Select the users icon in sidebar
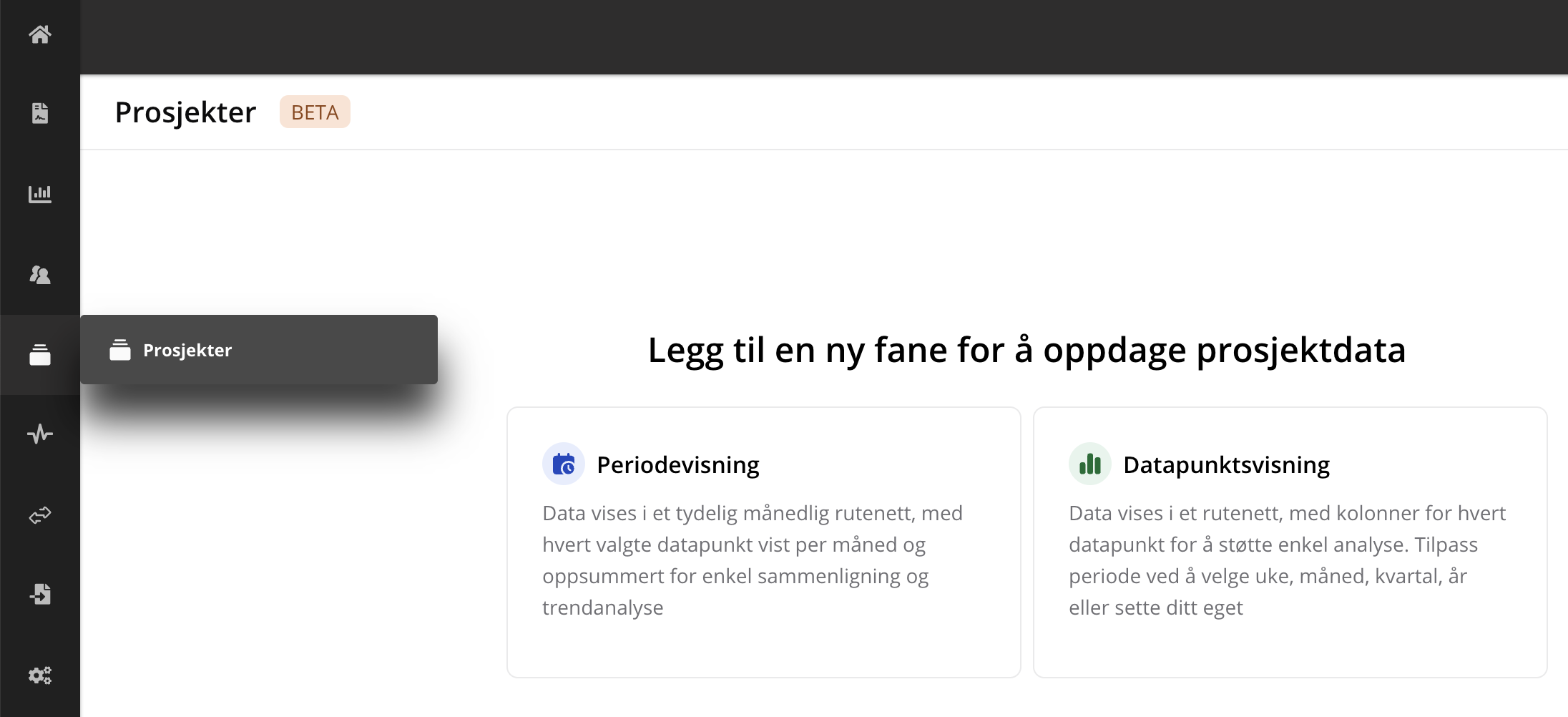 pos(40,274)
